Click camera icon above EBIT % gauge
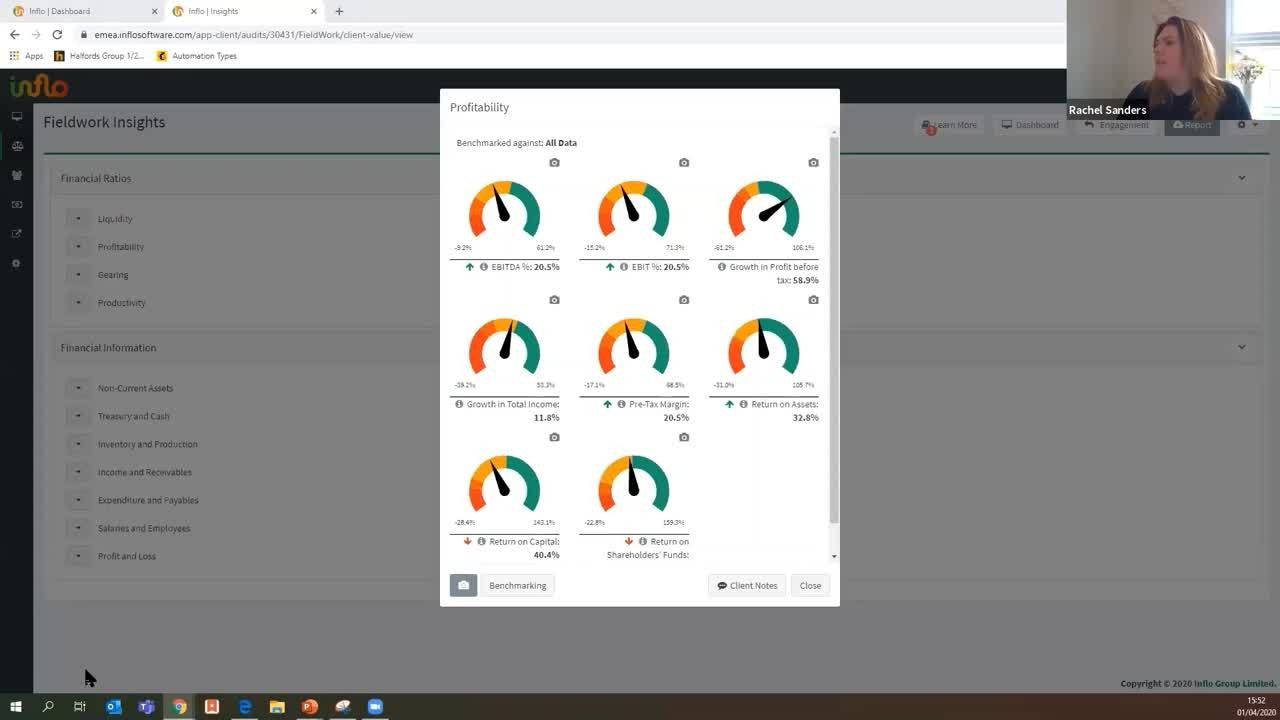1280x720 pixels. point(684,163)
